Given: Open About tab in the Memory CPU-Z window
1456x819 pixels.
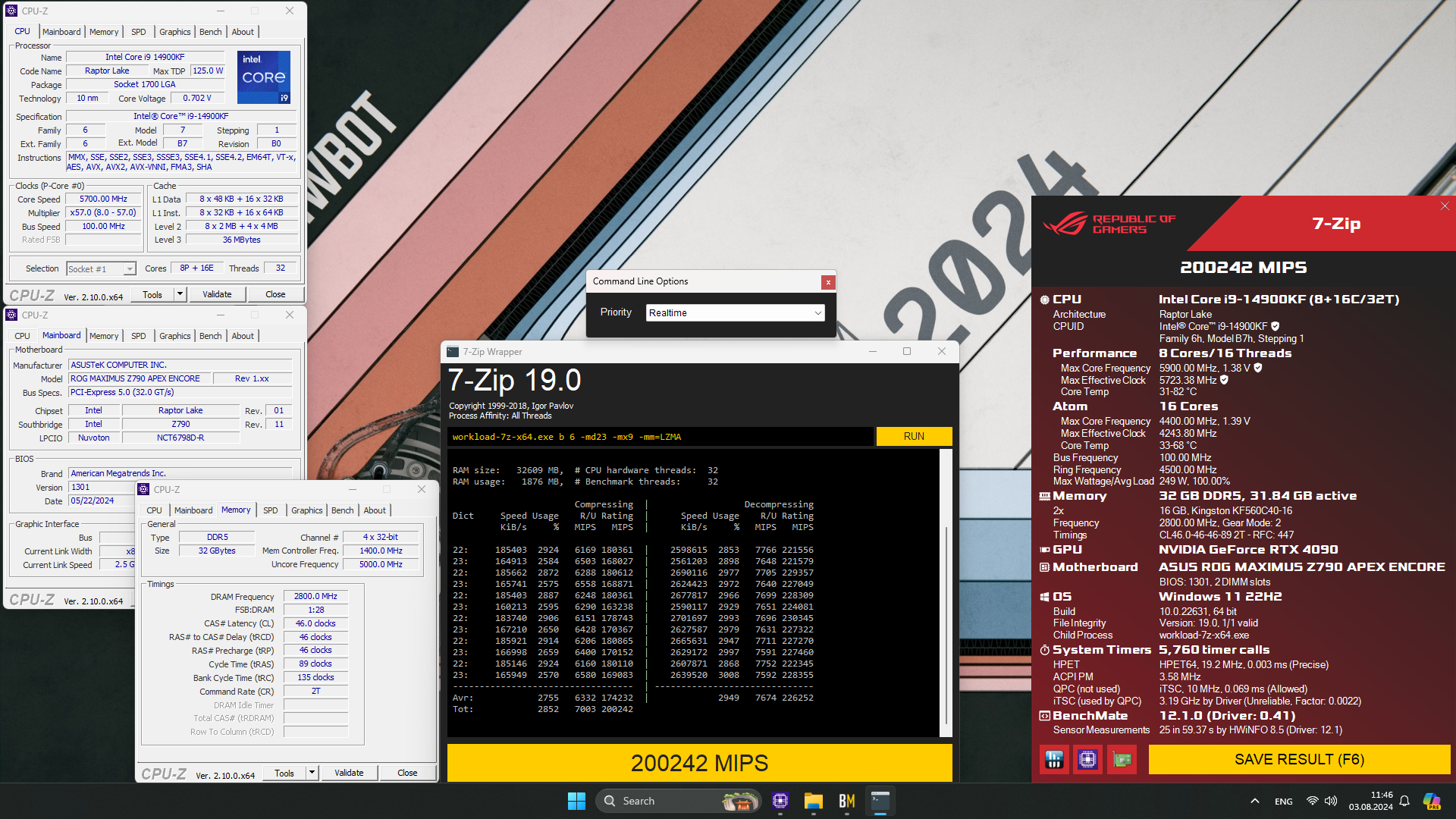Looking at the screenshot, I should pos(375,510).
